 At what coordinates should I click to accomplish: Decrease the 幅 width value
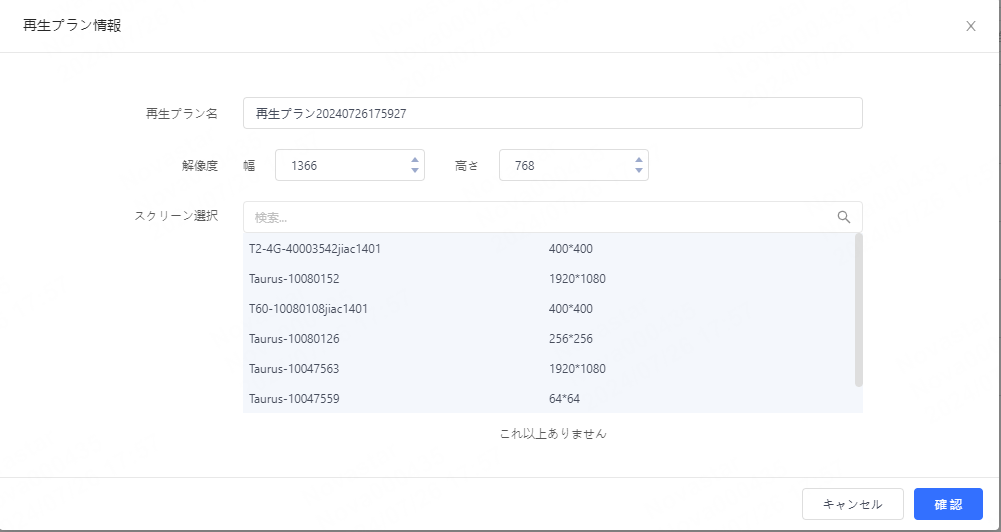pyautogui.click(x=415, y=171)
